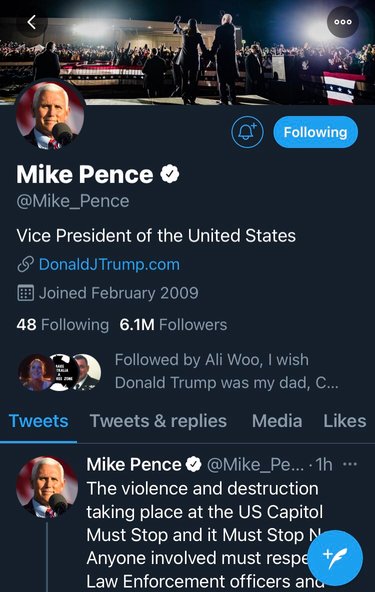Click the verified badge next to the profile name
The height and width of the screenshot is (592, 375).
pos(170,174)
